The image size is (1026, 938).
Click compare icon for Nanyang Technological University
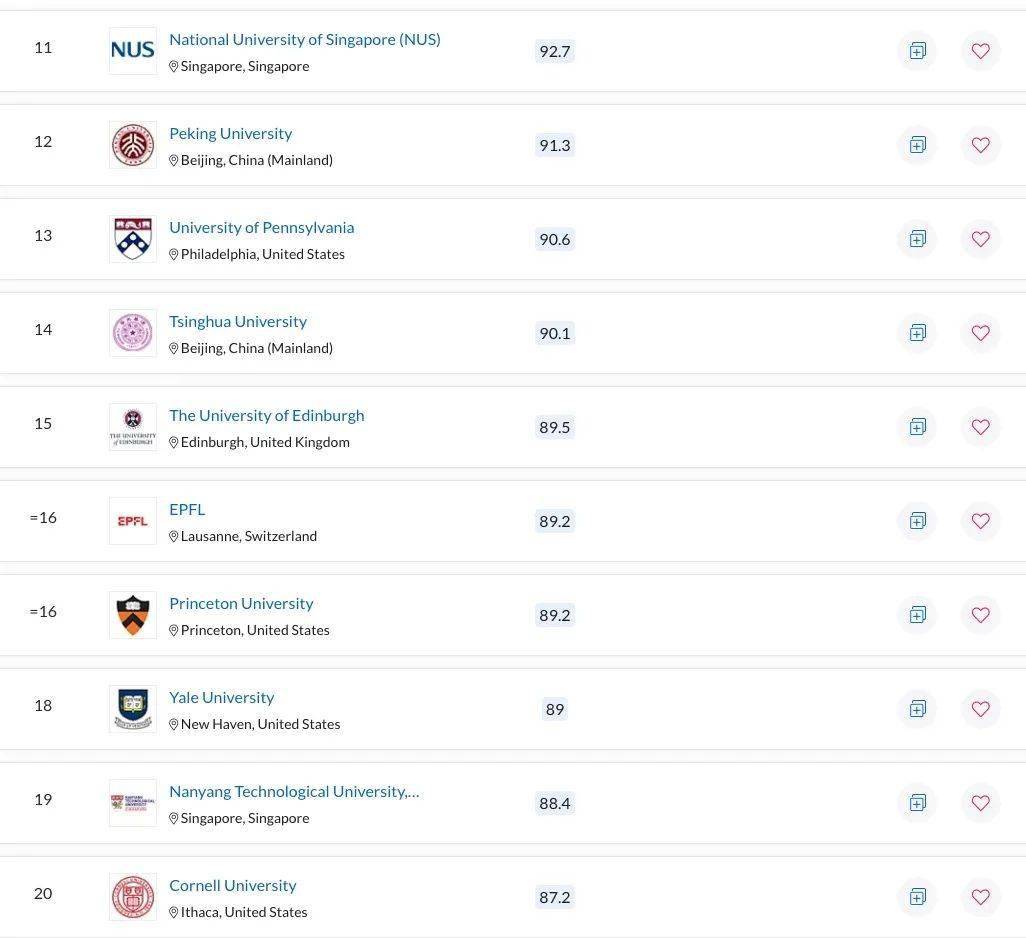click(x=917, y=803)
